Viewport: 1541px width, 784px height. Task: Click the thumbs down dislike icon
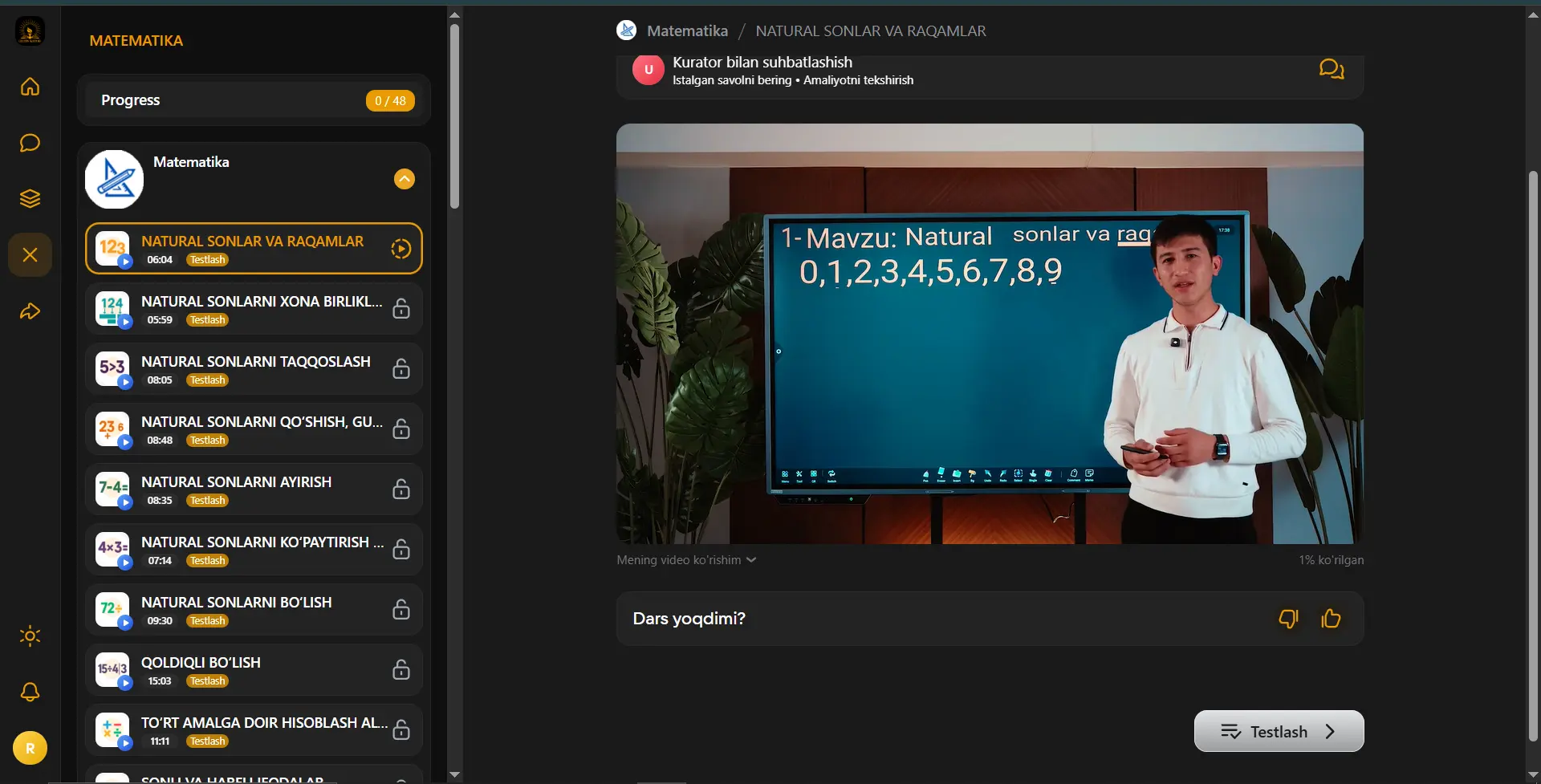click(1288, 619)
